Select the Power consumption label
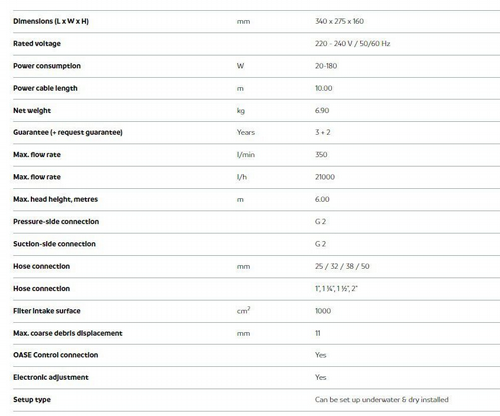Screen dimensions: 500x416 tap(47, 66)
